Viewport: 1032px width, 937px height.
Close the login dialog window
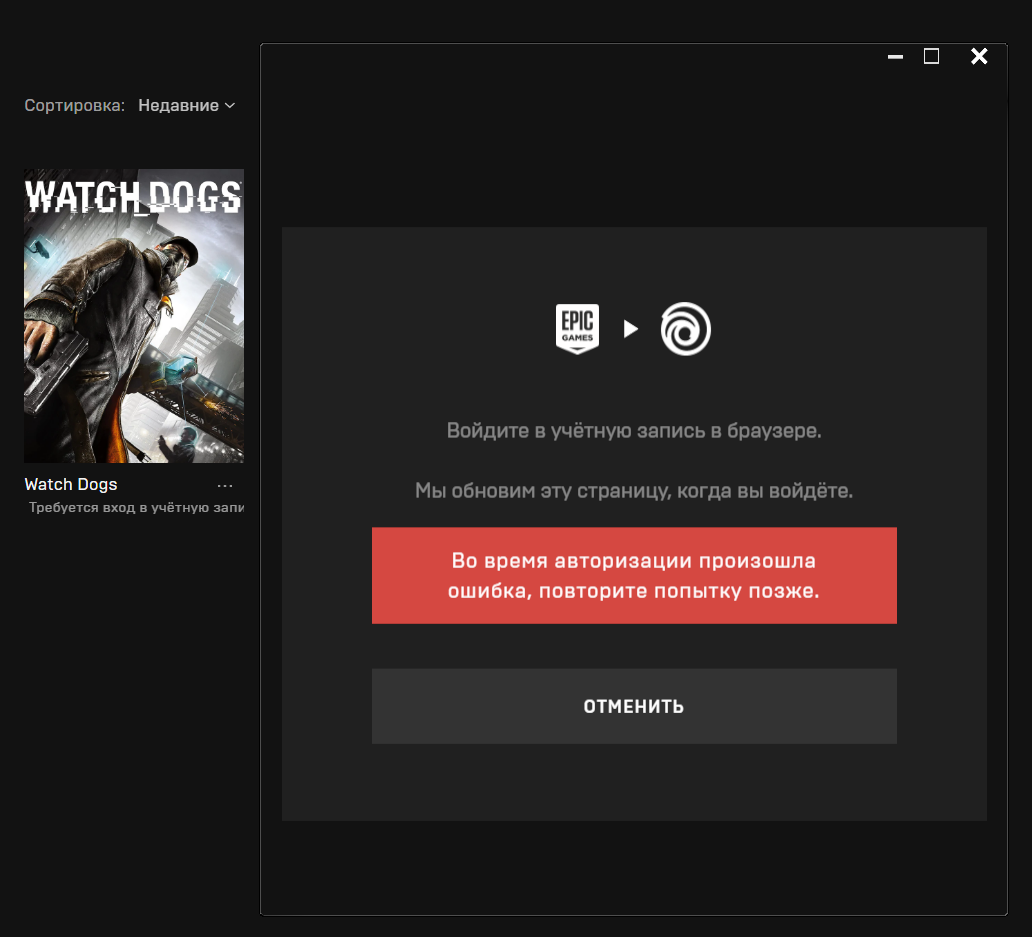[x=979, y=57]
